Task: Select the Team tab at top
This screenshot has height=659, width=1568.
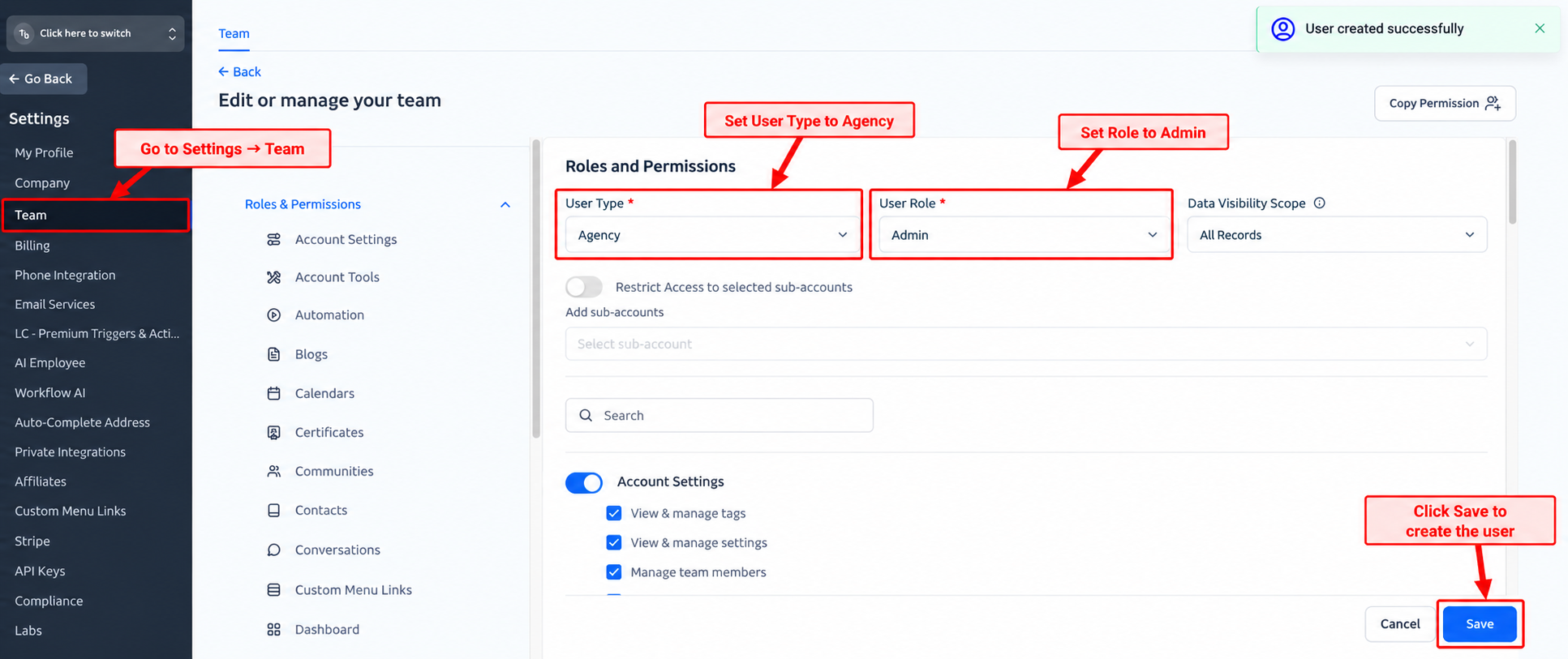Action: (234, 33)
